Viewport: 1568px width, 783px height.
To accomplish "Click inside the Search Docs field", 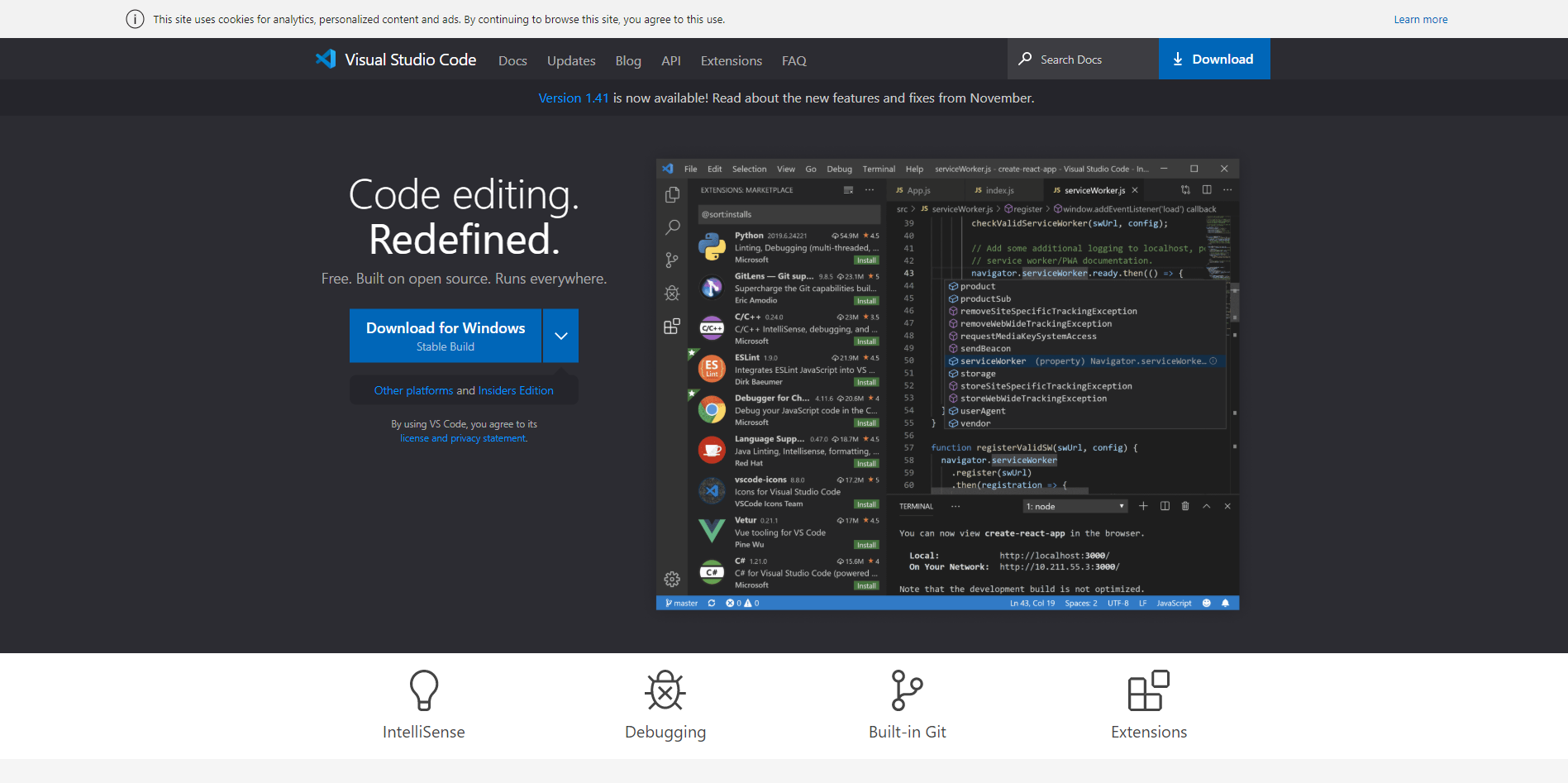I will (1083, 59).
